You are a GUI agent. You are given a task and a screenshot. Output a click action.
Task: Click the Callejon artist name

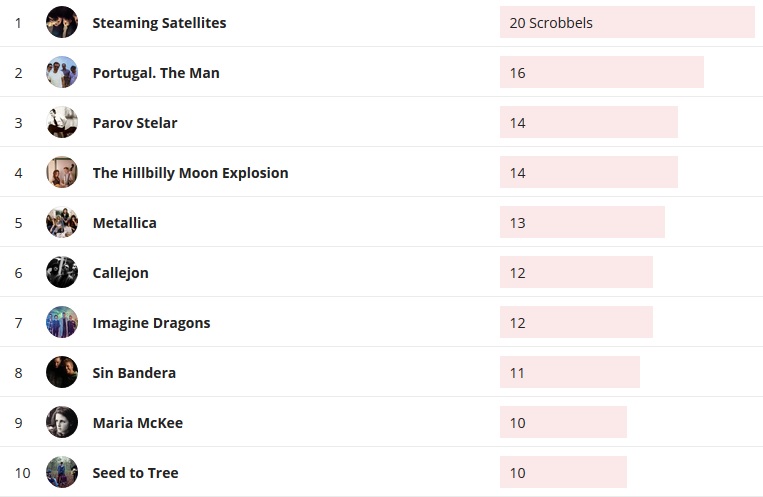(120, 273)
